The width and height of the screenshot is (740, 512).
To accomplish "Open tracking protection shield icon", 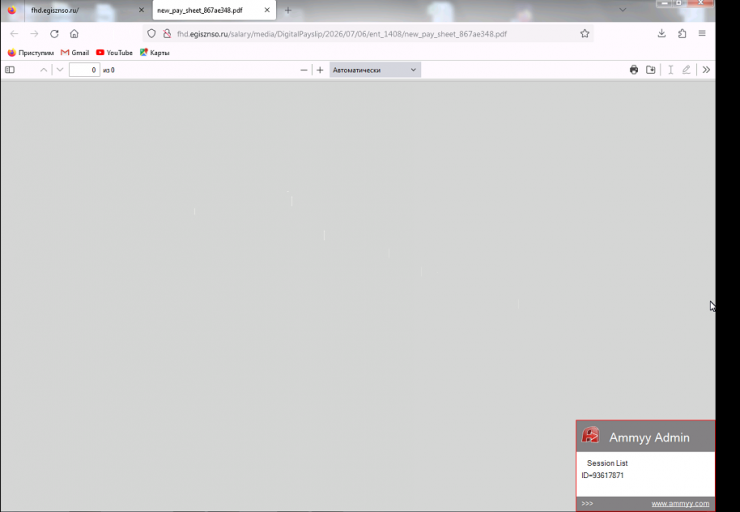I will pos(151,34).
